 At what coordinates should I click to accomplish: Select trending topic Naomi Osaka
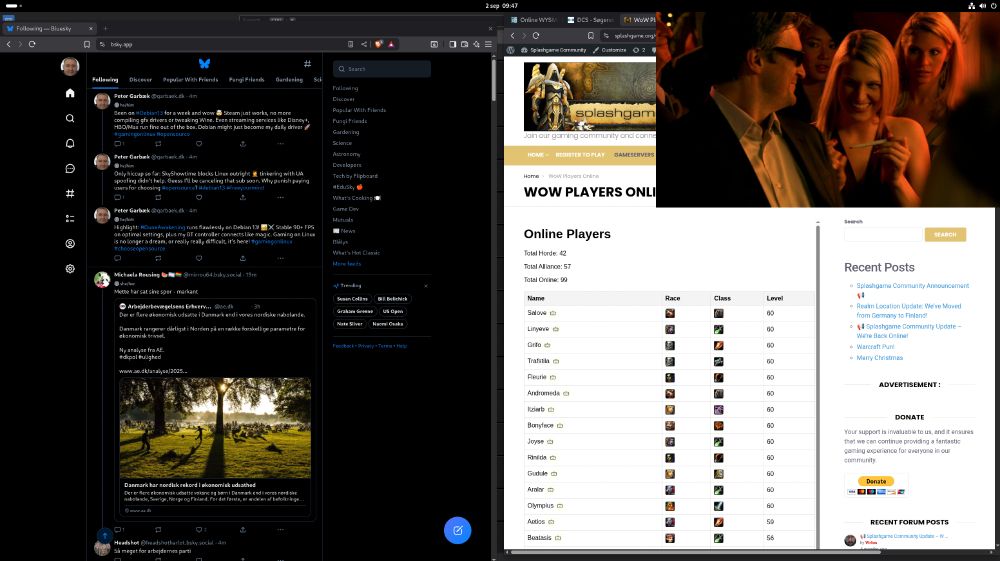tap(388, 324)
